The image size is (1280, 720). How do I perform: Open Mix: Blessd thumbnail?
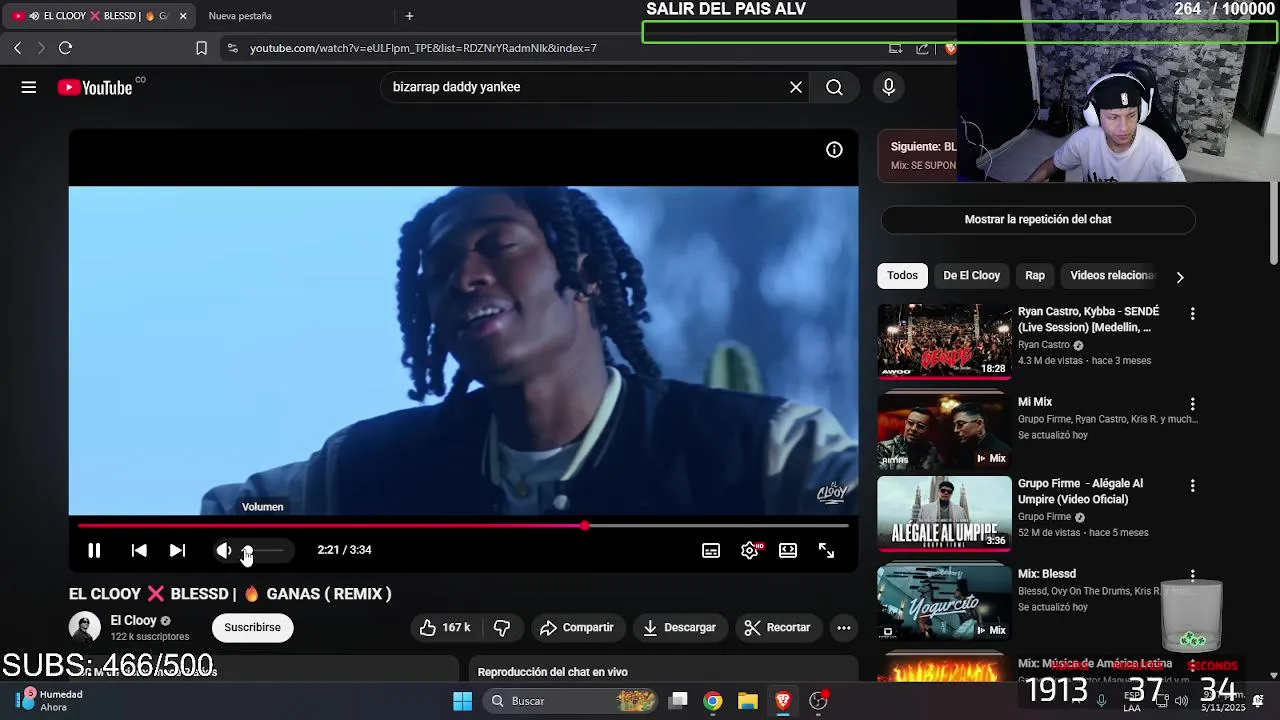(945, 603)
